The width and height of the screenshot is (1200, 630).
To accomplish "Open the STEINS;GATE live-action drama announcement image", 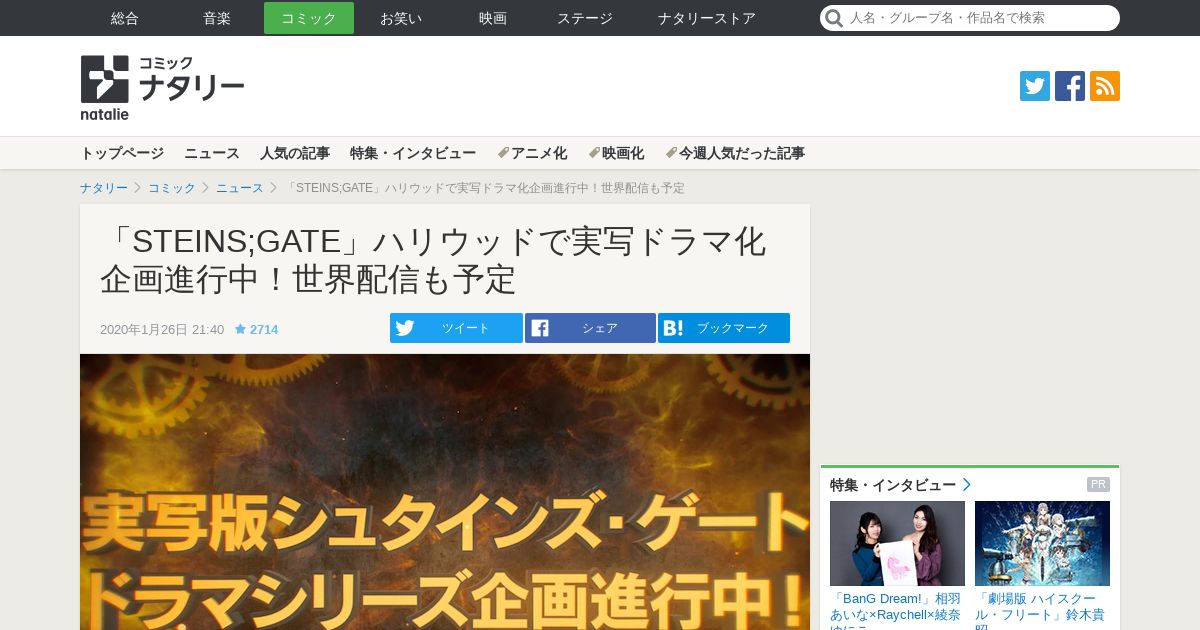I will point(445,492).
